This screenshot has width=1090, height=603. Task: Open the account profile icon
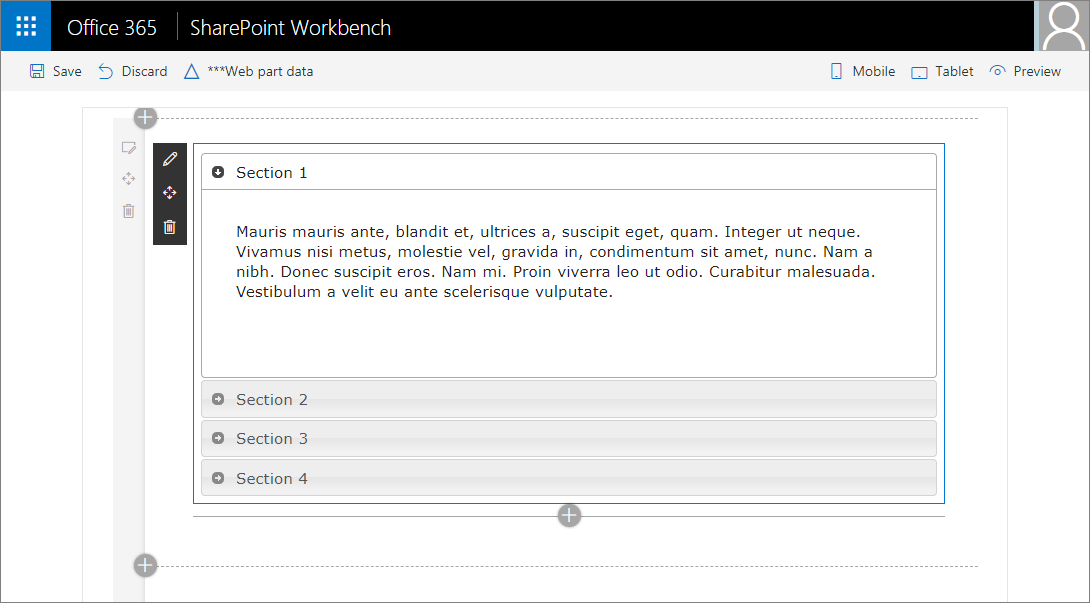[1064, 26]
